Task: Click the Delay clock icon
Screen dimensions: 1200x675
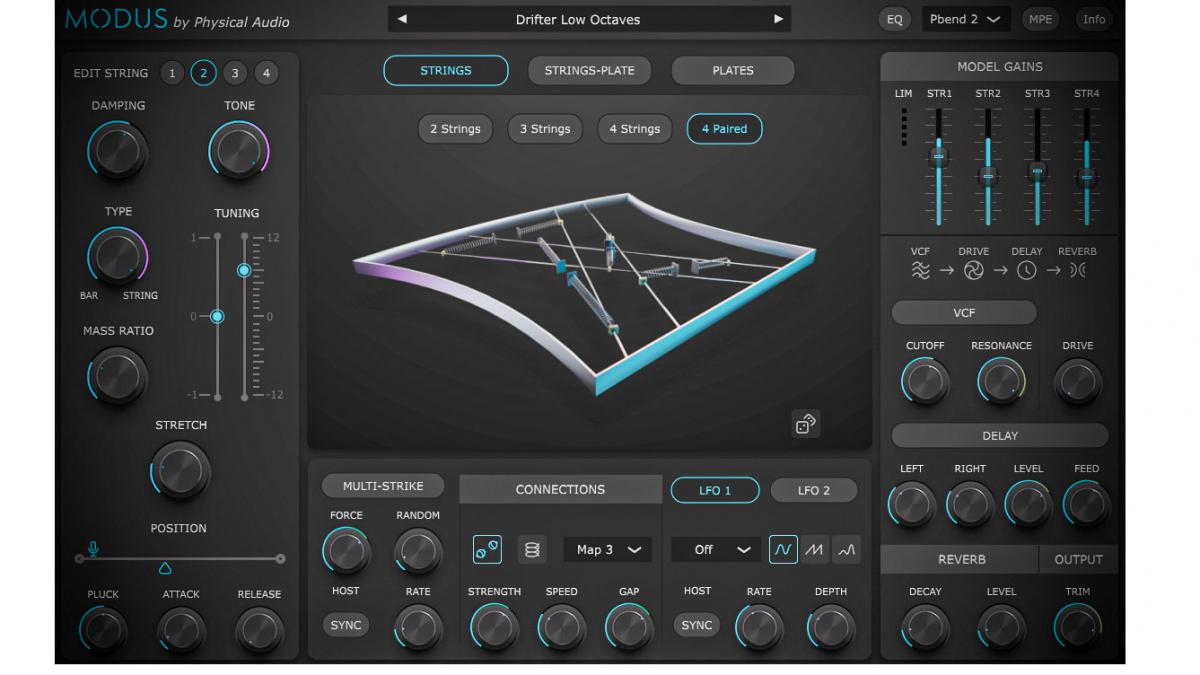Action: point(1026,271)
